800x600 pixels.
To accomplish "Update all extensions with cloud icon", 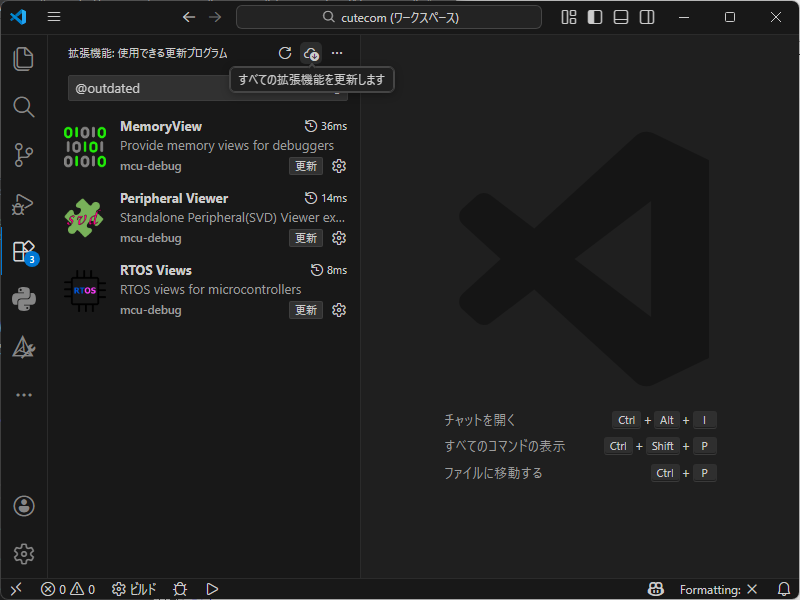I will [x=311, y=53].
